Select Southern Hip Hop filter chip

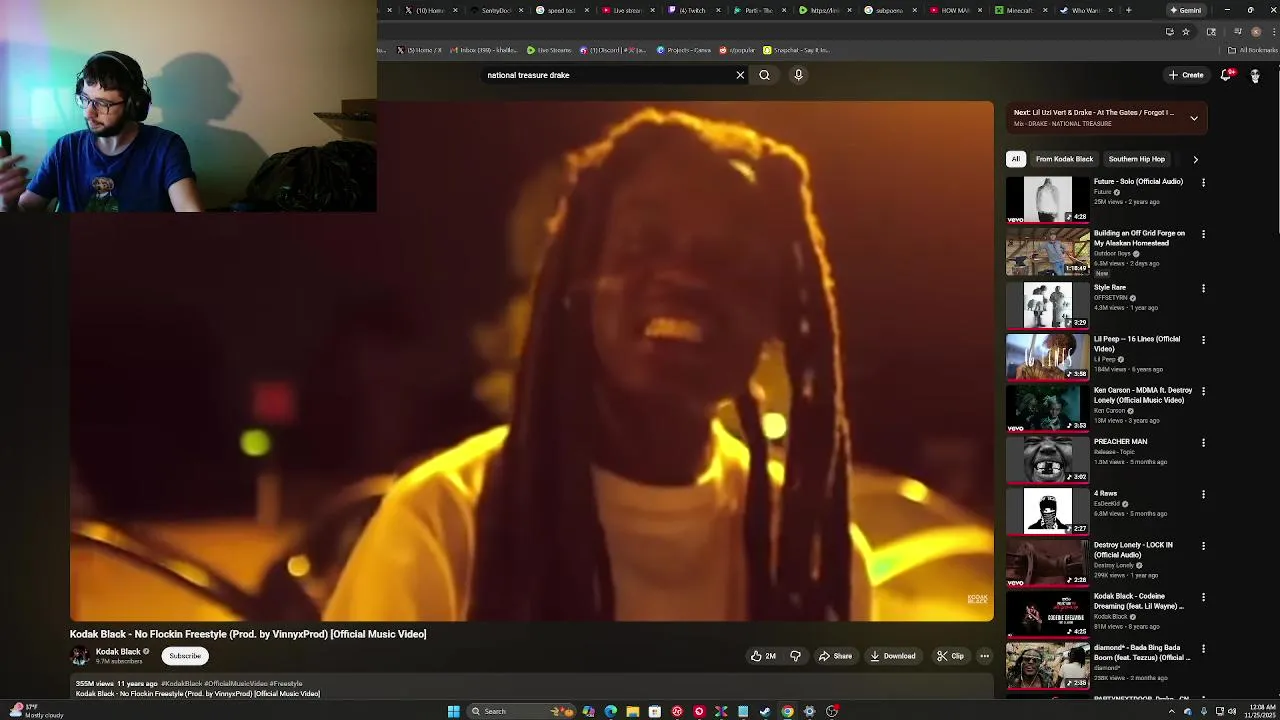coord(1136,159)
